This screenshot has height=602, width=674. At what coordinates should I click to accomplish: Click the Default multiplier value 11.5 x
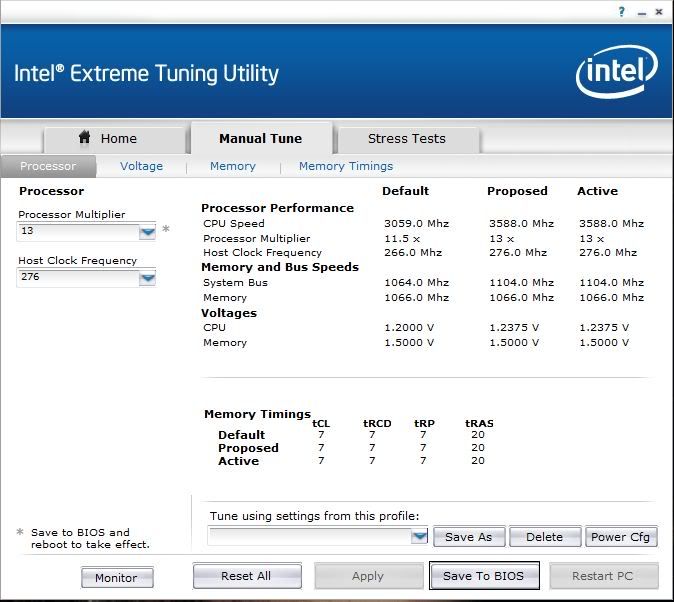tap(402, 239)
